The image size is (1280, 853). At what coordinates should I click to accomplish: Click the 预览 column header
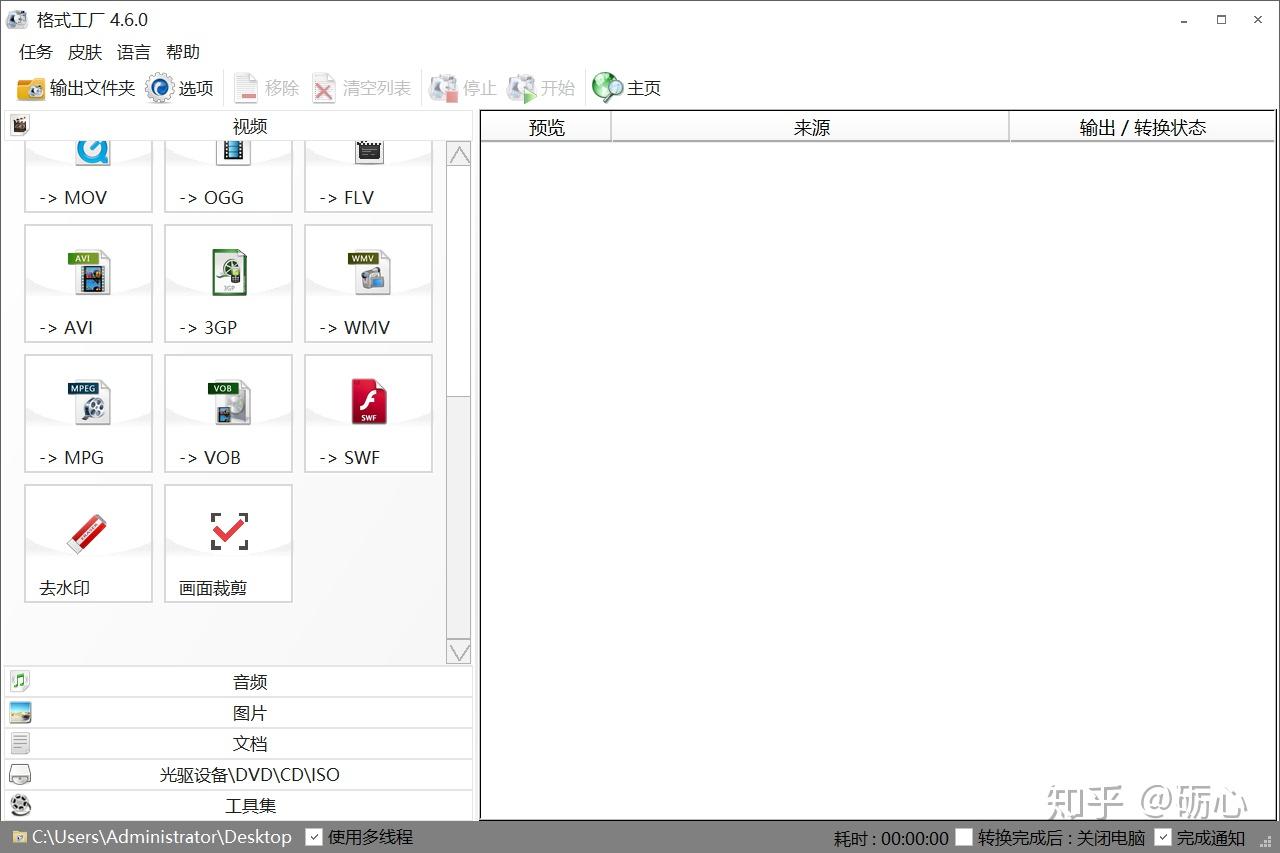pos(546,127)
